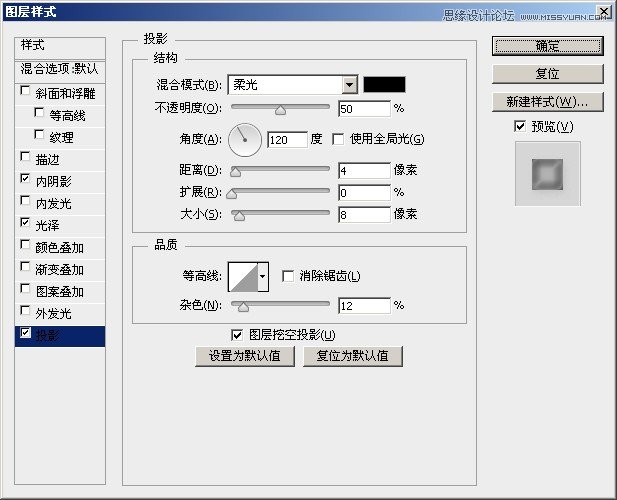The height and width of the screenshot is (500, 617).
Task: Click the 杂色 value field showing 12
Action: click(364, 306)
